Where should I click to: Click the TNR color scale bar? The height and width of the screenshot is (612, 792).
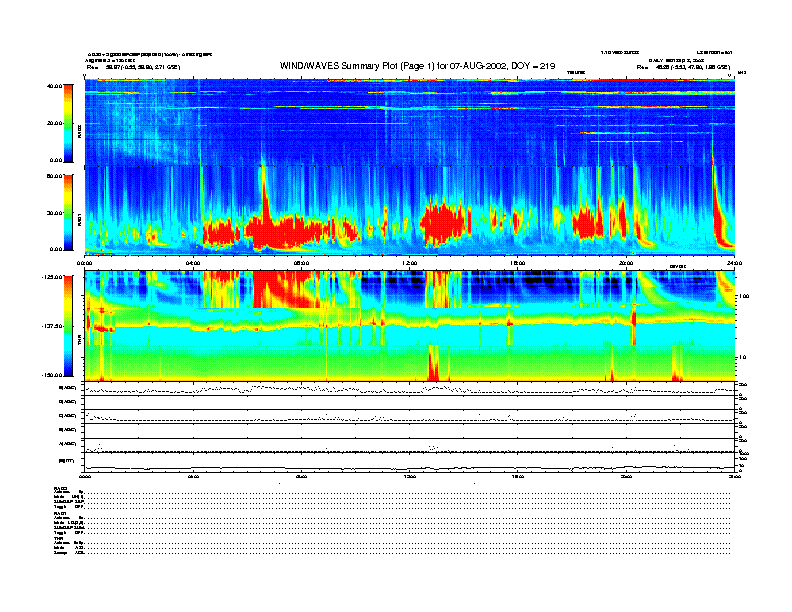(x=68, y=326)
